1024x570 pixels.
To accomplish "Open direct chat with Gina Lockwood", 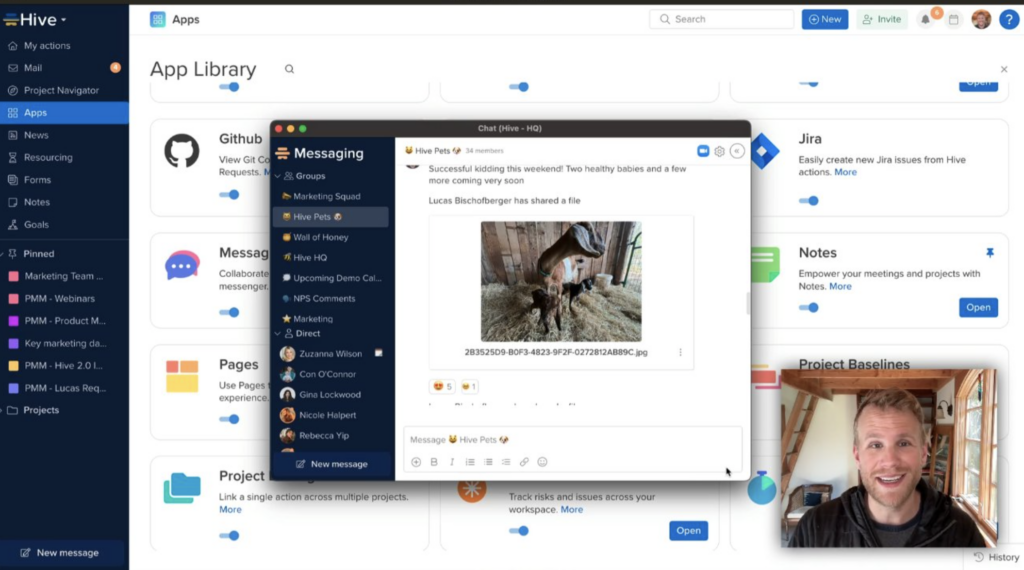I will (330, 394).
